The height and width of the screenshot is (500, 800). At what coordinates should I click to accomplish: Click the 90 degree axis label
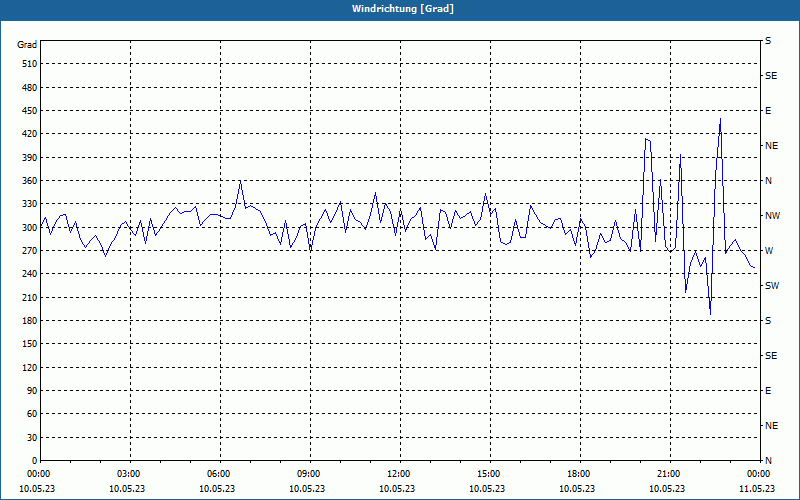pos(32,391)
